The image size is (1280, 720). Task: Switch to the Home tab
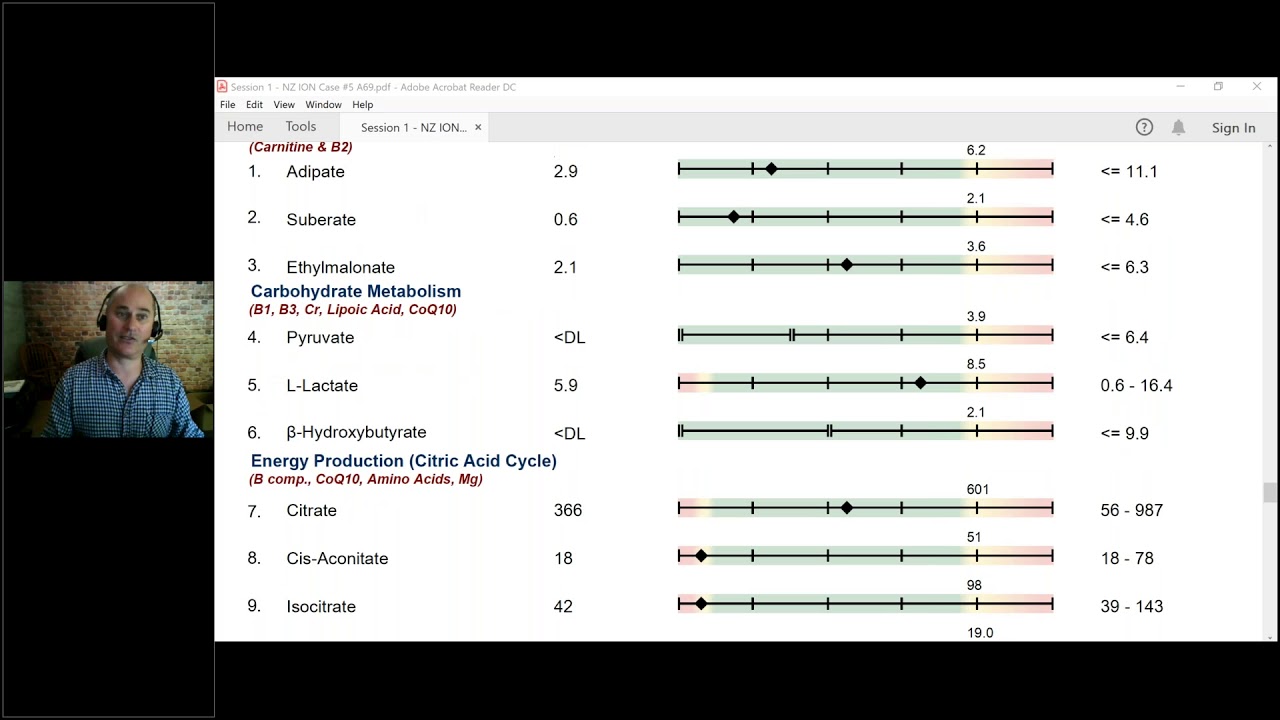(245, 126)
